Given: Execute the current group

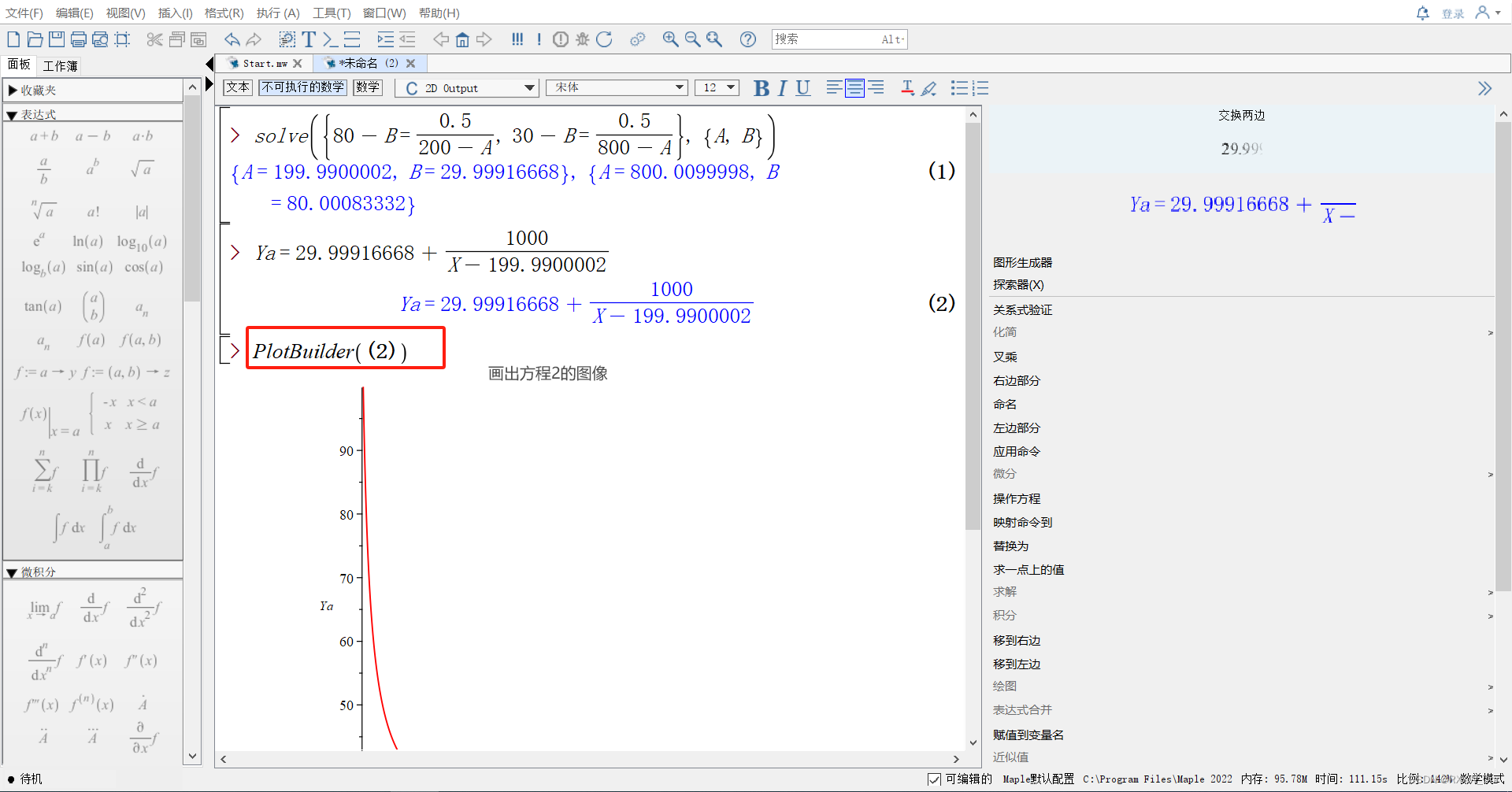Looking at the screenshot, I should [x=539, y=39].
